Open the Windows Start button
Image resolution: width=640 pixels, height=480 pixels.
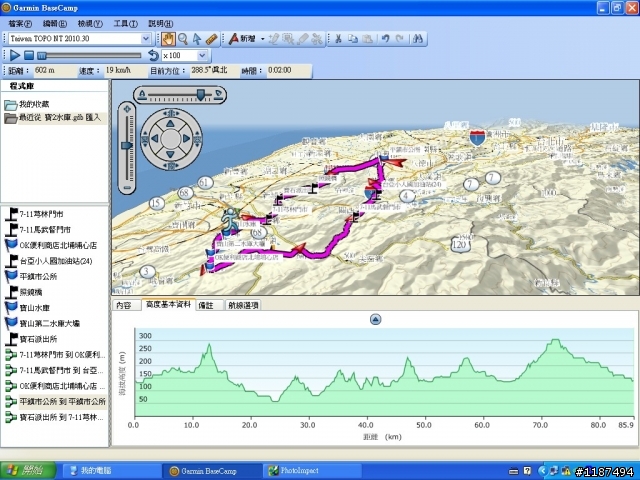point(28,471)
